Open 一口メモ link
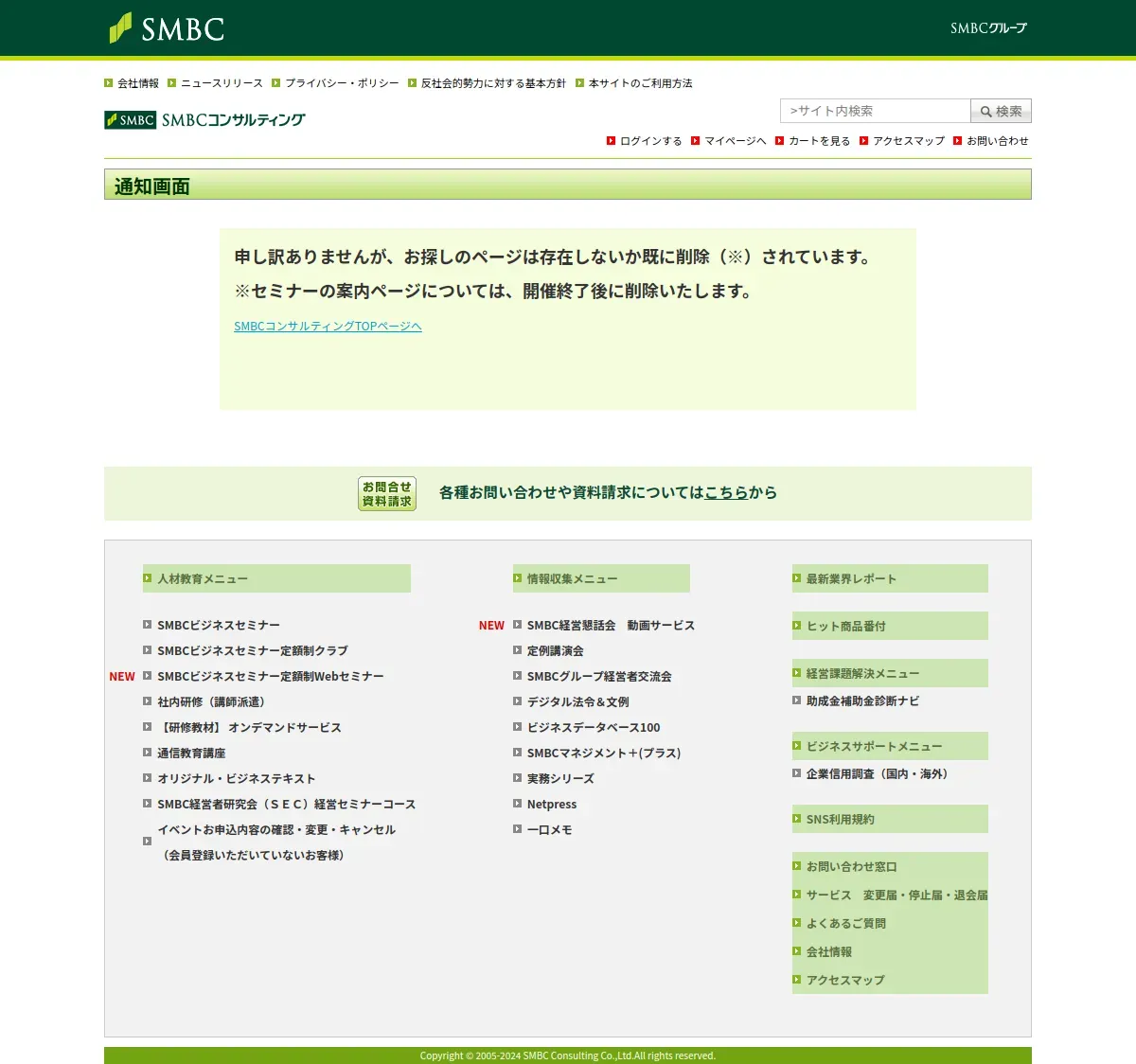The height and width of the screenshot is (1064, 1136). (550, 830)
